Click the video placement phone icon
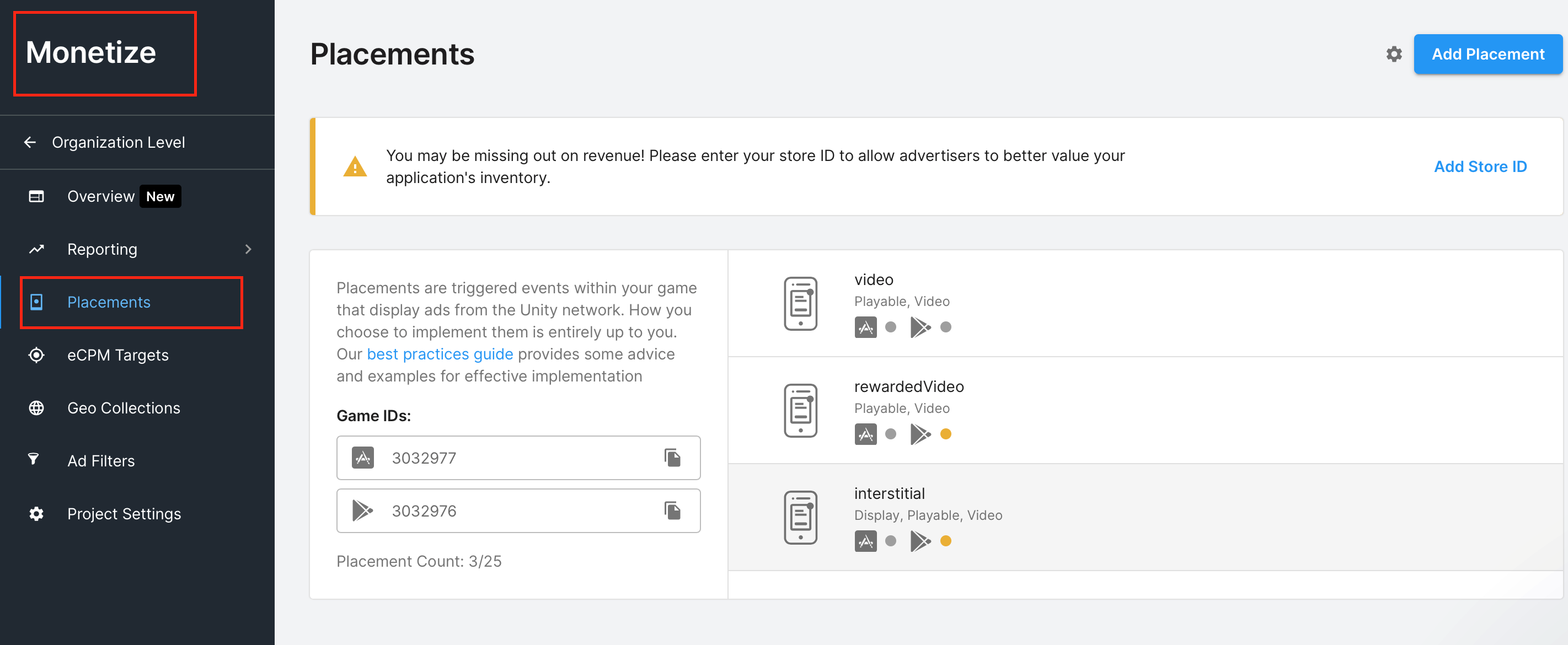Viewport: 1568px width, 645px height. [800, 304]
